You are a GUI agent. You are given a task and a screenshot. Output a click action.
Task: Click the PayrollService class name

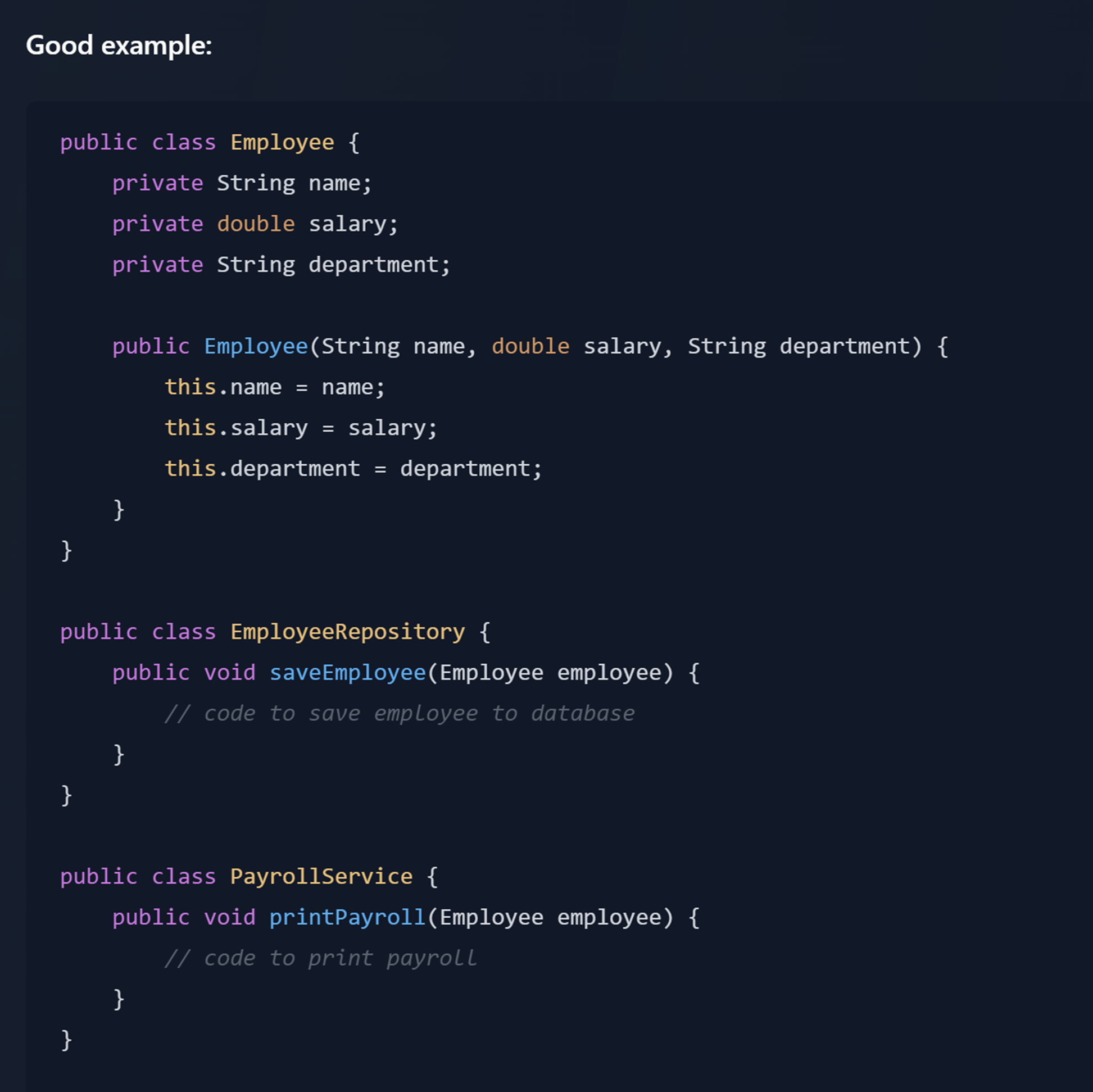321,876
